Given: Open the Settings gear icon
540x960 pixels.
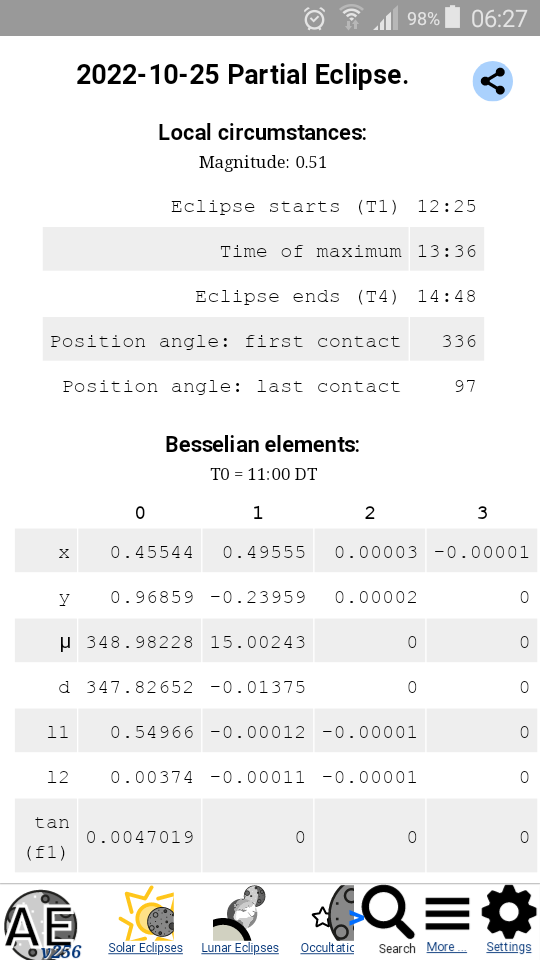Looking at the screenshot, I should click(509, 912).
